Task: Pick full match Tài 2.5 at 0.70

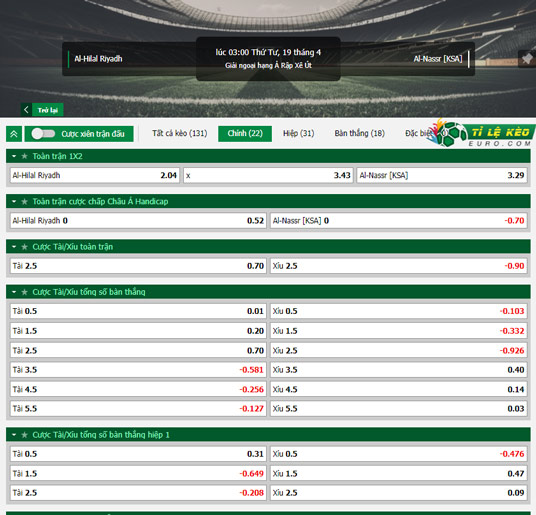Action: pyautogui.click(x=138, y=266)
